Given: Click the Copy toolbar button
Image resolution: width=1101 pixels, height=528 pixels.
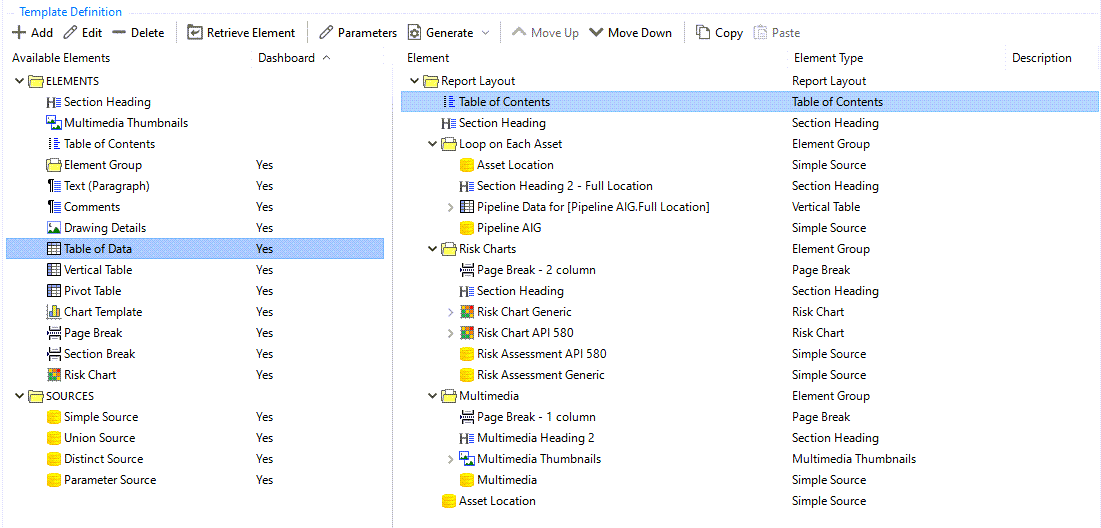Looking at the screenshot, I should coord(720,33).
